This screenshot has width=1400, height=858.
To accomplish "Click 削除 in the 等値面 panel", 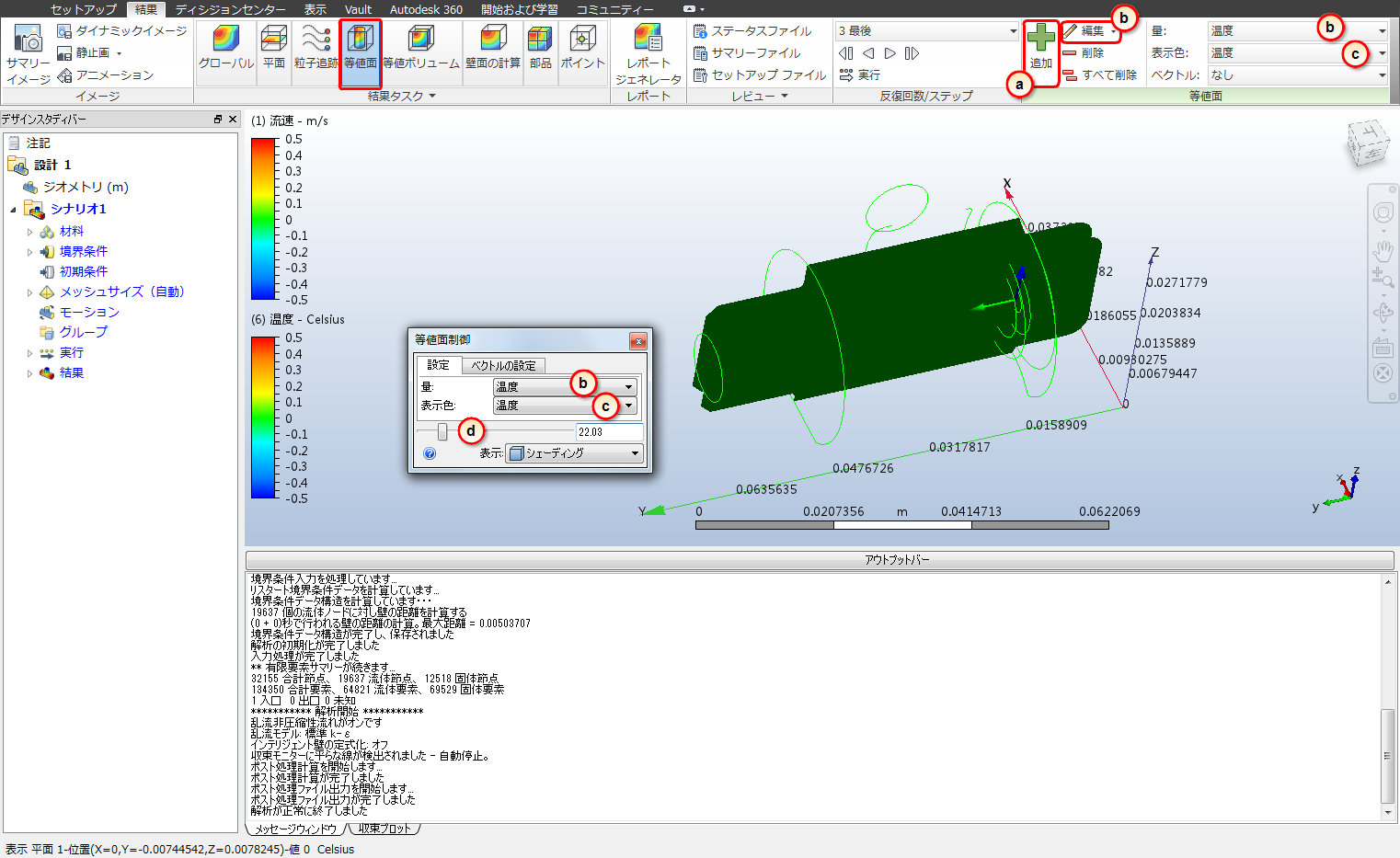I will [1083, 53].
